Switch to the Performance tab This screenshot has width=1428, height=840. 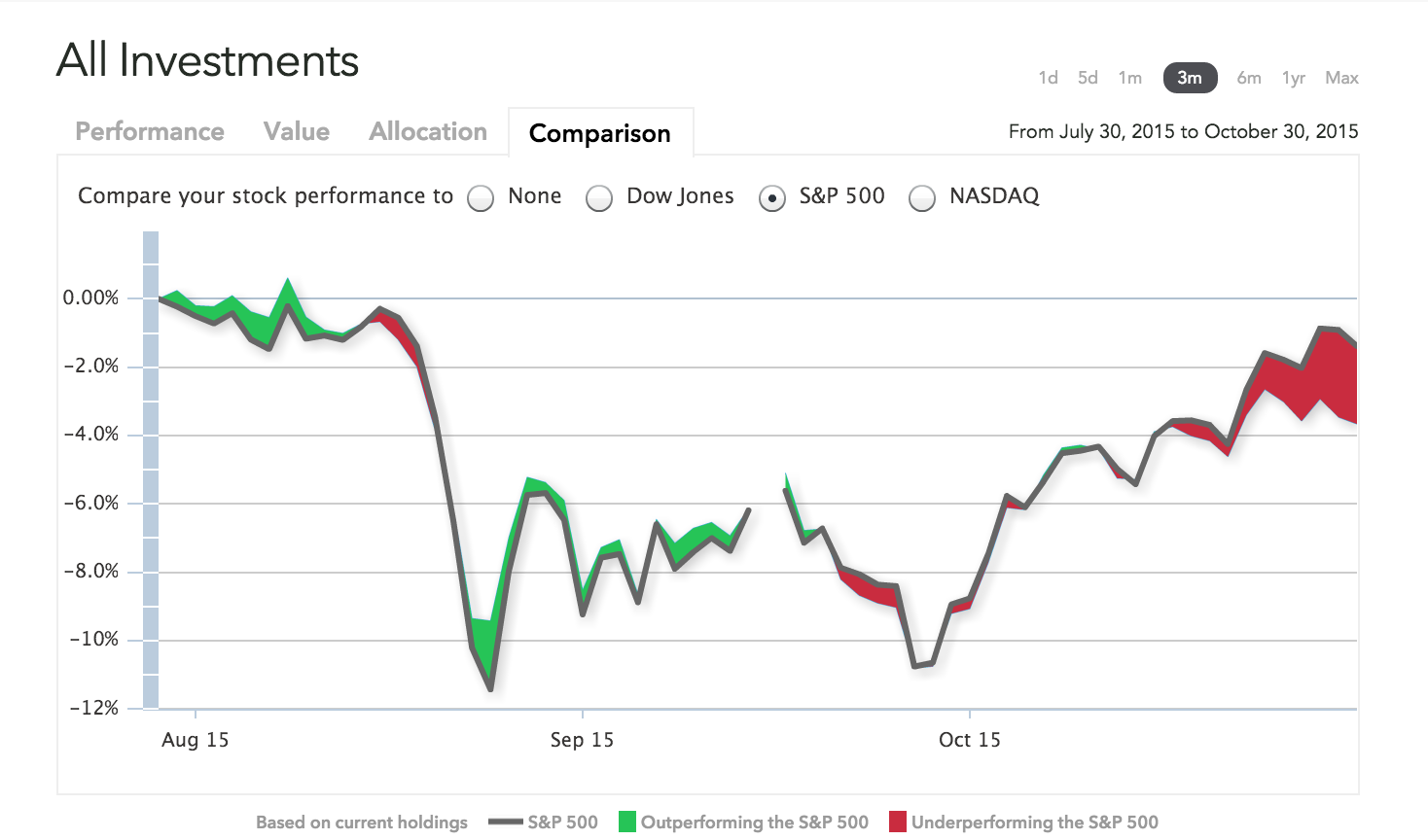[150, 131]
